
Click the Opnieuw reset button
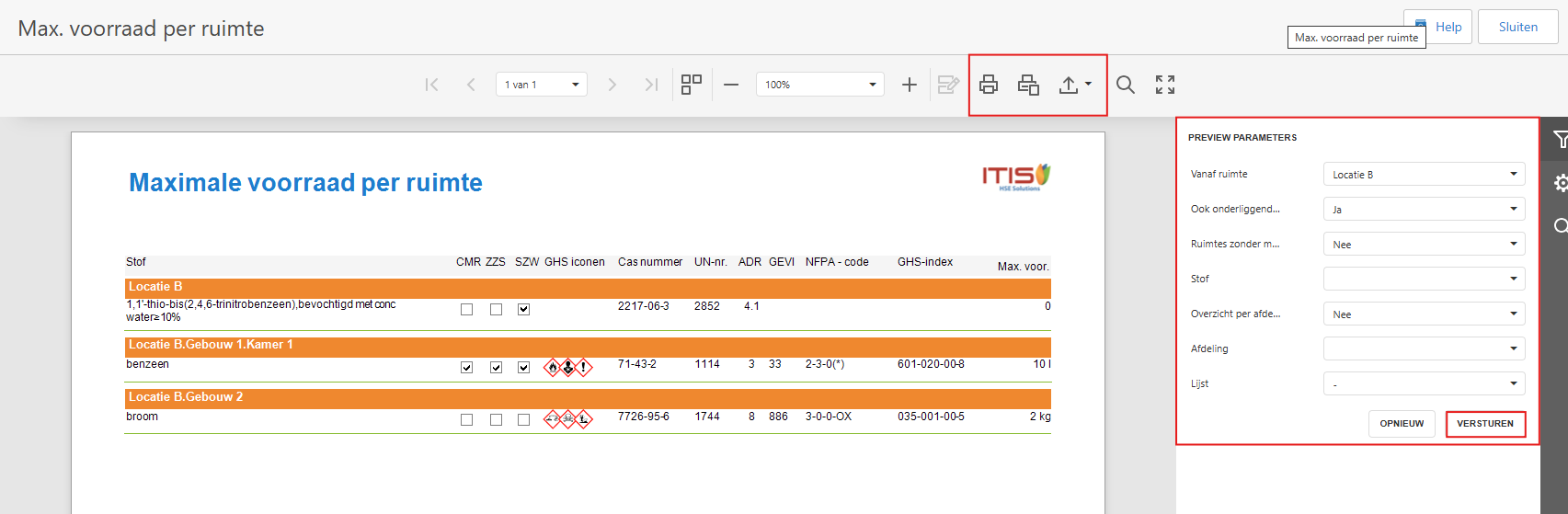[x=1402, y=424]
